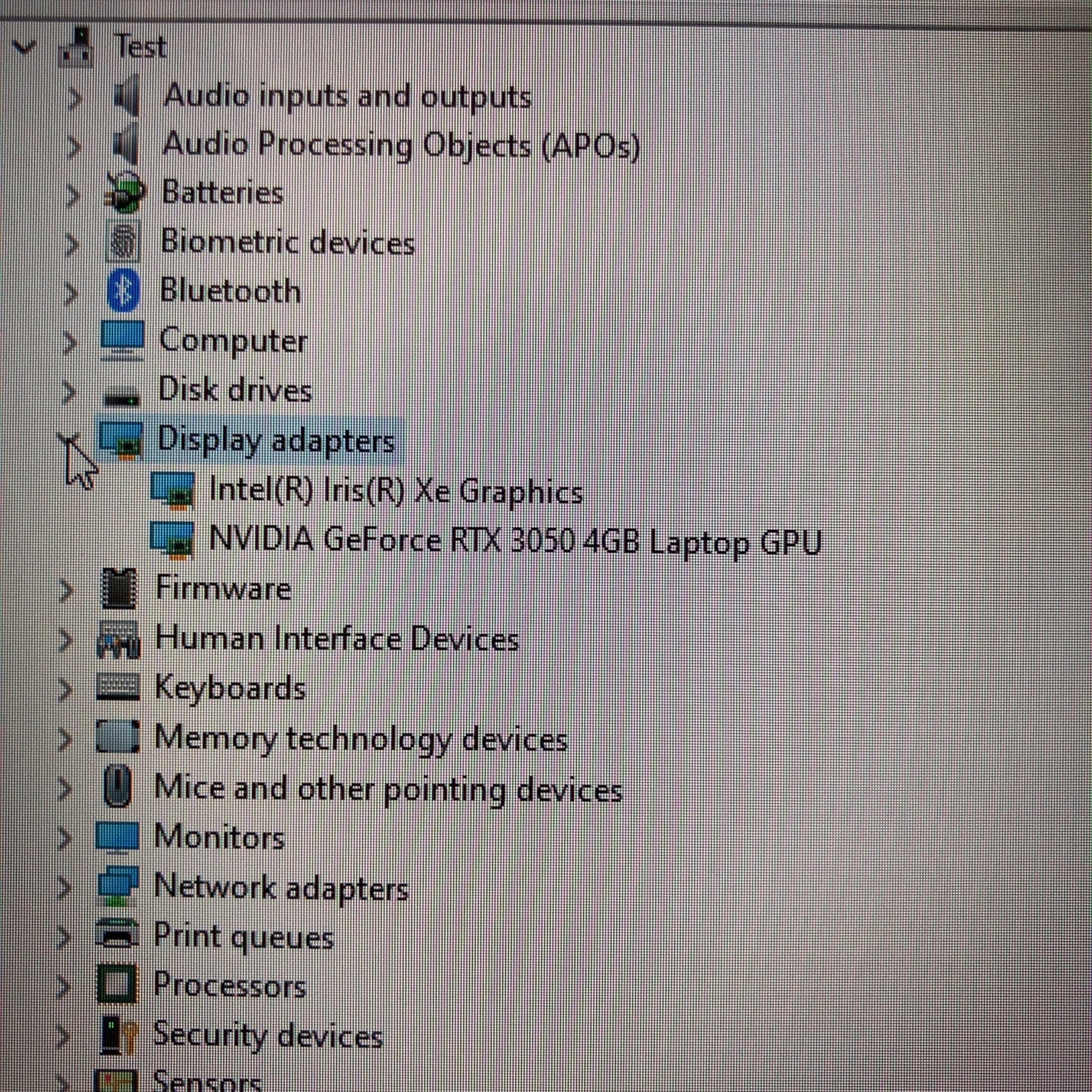Select the Human Interface Devices label
The width and height of the screenshot is (1092, 1092).
point(337,639)
